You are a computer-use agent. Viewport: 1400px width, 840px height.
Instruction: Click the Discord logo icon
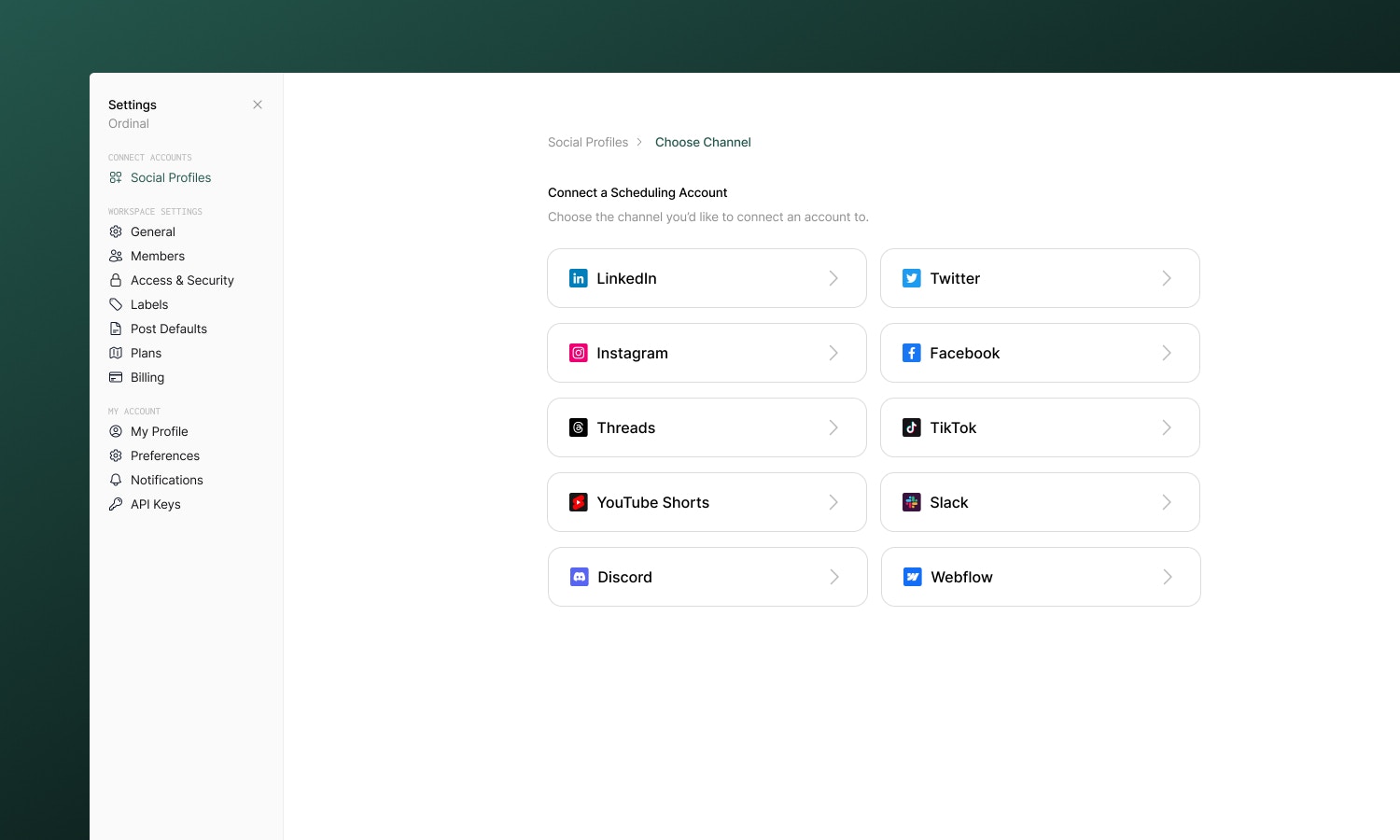pyautogui.click(x=579, y=577)
